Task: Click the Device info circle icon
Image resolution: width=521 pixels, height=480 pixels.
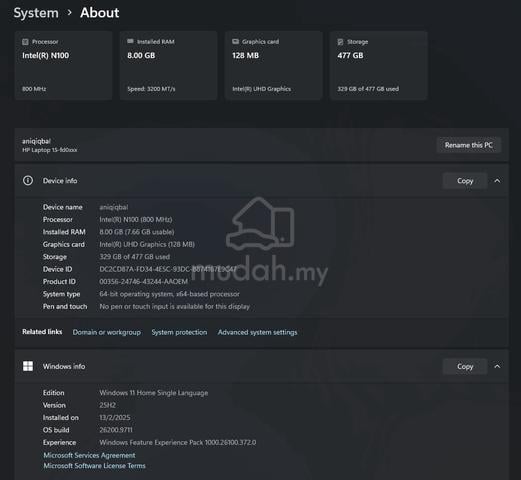Action: [x=28, y=180]
